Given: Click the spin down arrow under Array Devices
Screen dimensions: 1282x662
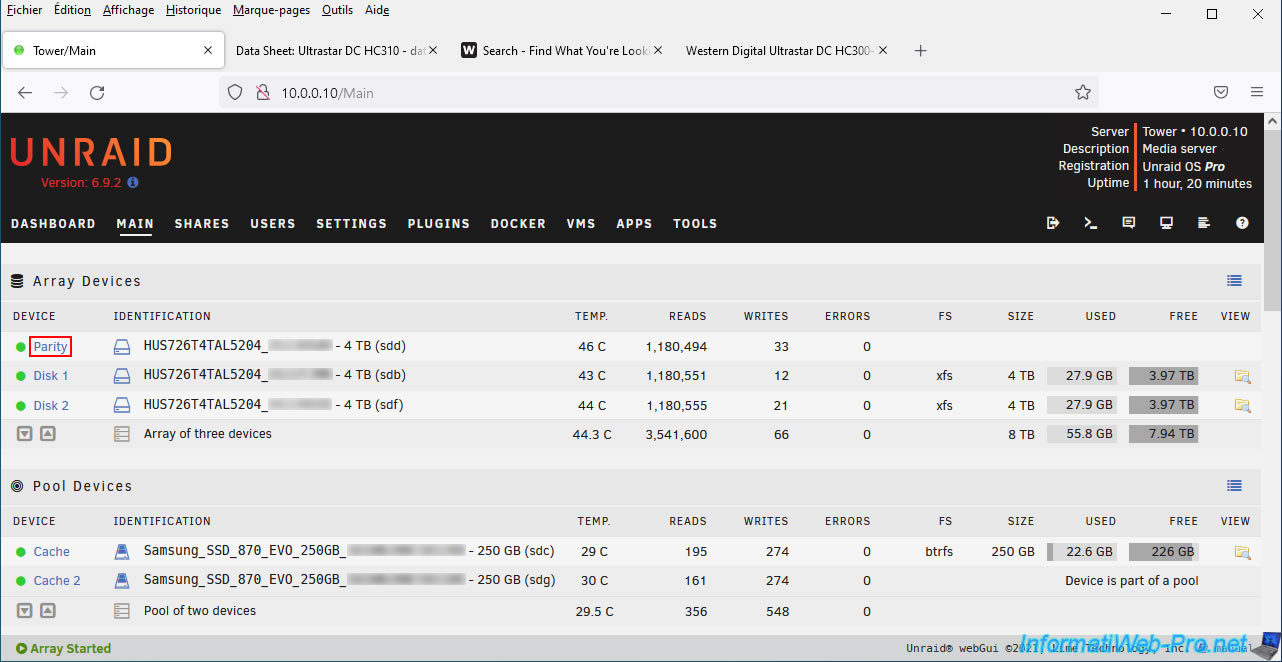Looking at the screenshot, I should [25, 434].
